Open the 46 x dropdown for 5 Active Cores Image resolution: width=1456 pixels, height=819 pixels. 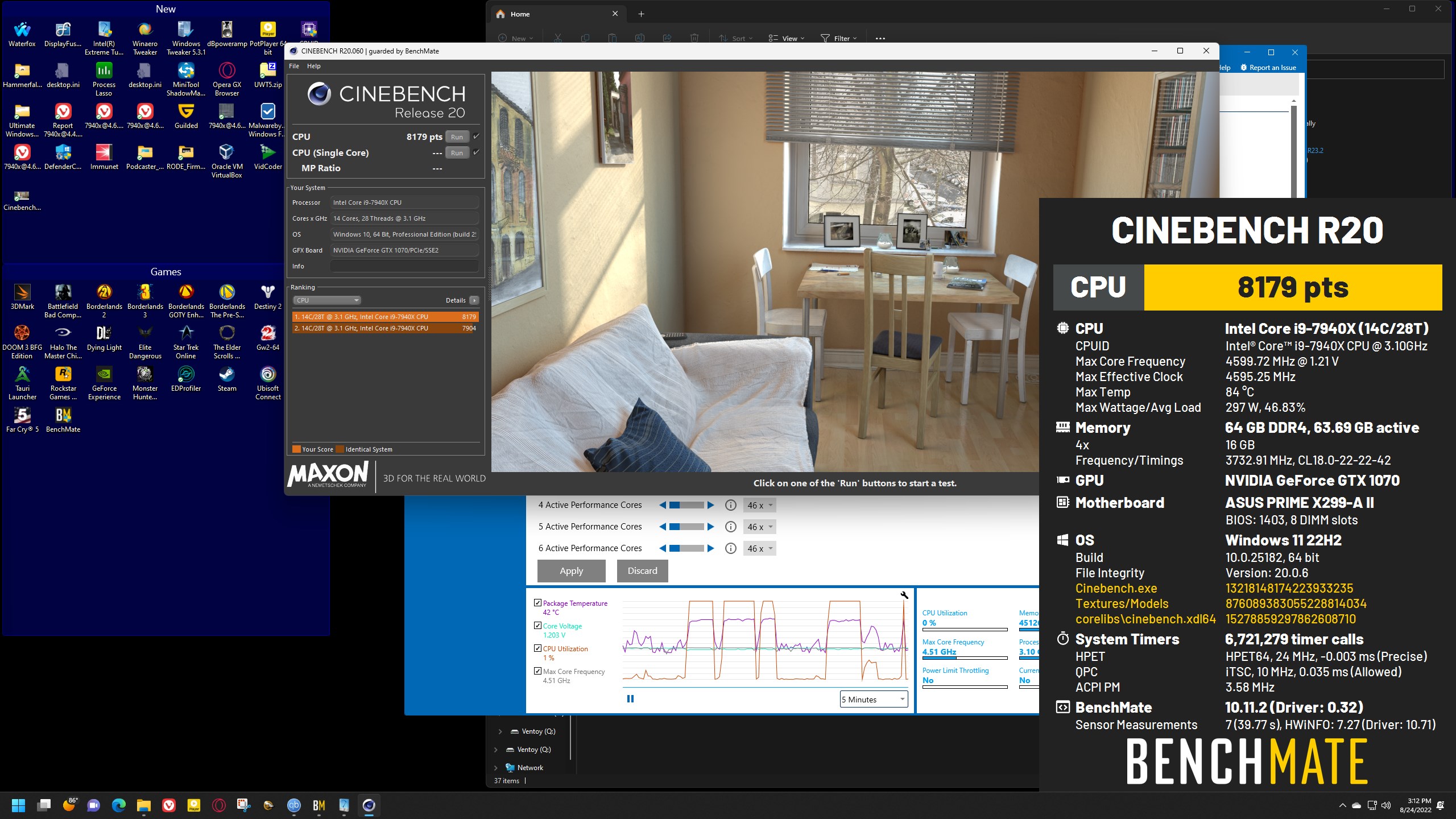point(759,527)
